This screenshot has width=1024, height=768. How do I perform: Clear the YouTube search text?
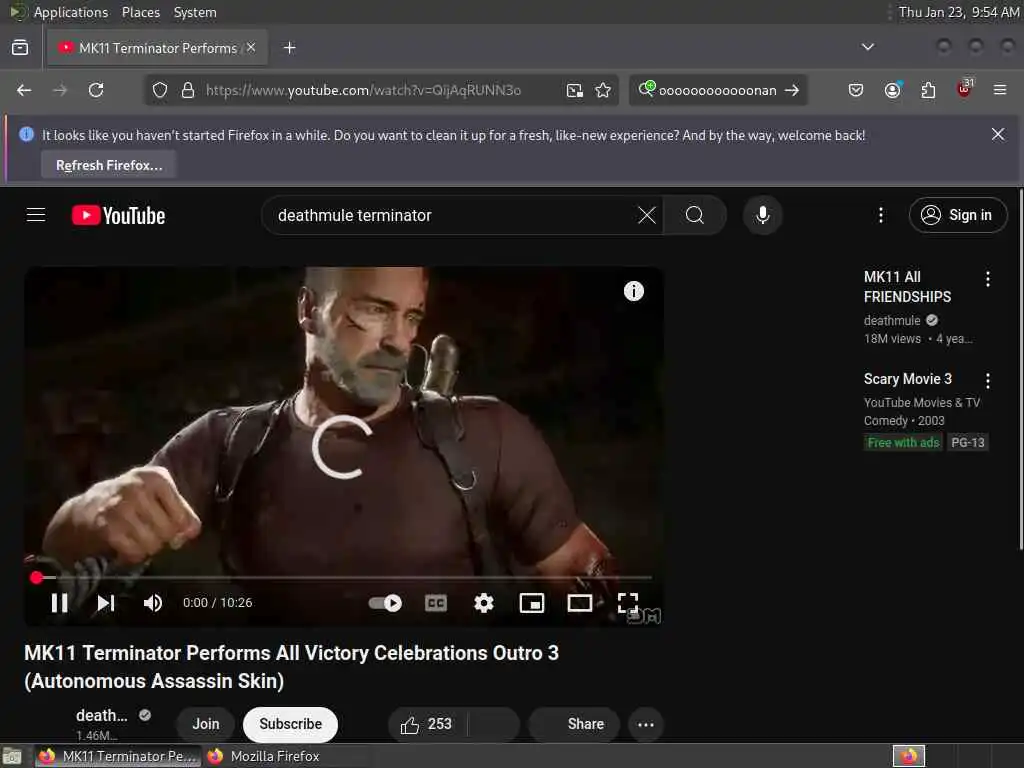click(x=647, y=215)
